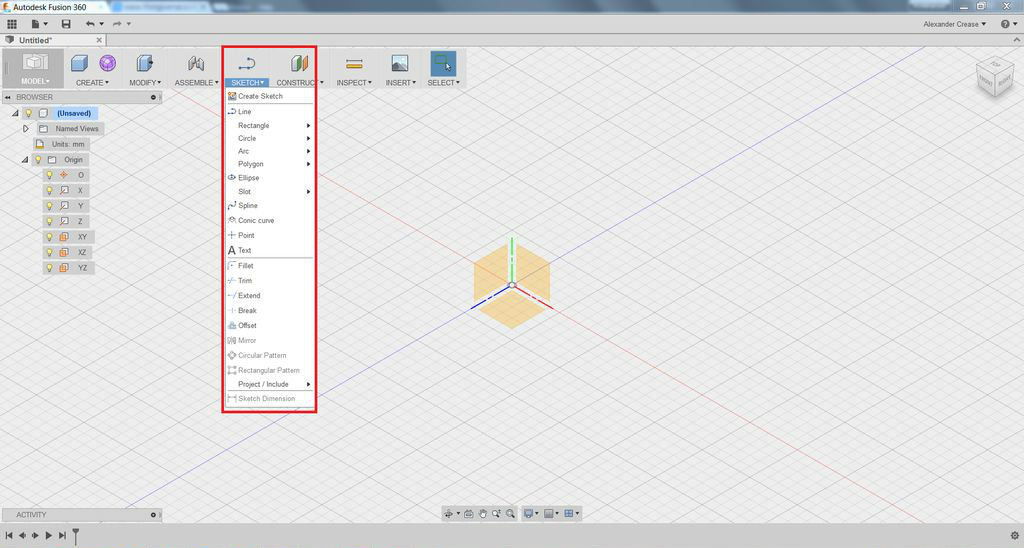1024x548 pixels.
Task: Click the Save disk icon
Action: (x=66, y=24)
